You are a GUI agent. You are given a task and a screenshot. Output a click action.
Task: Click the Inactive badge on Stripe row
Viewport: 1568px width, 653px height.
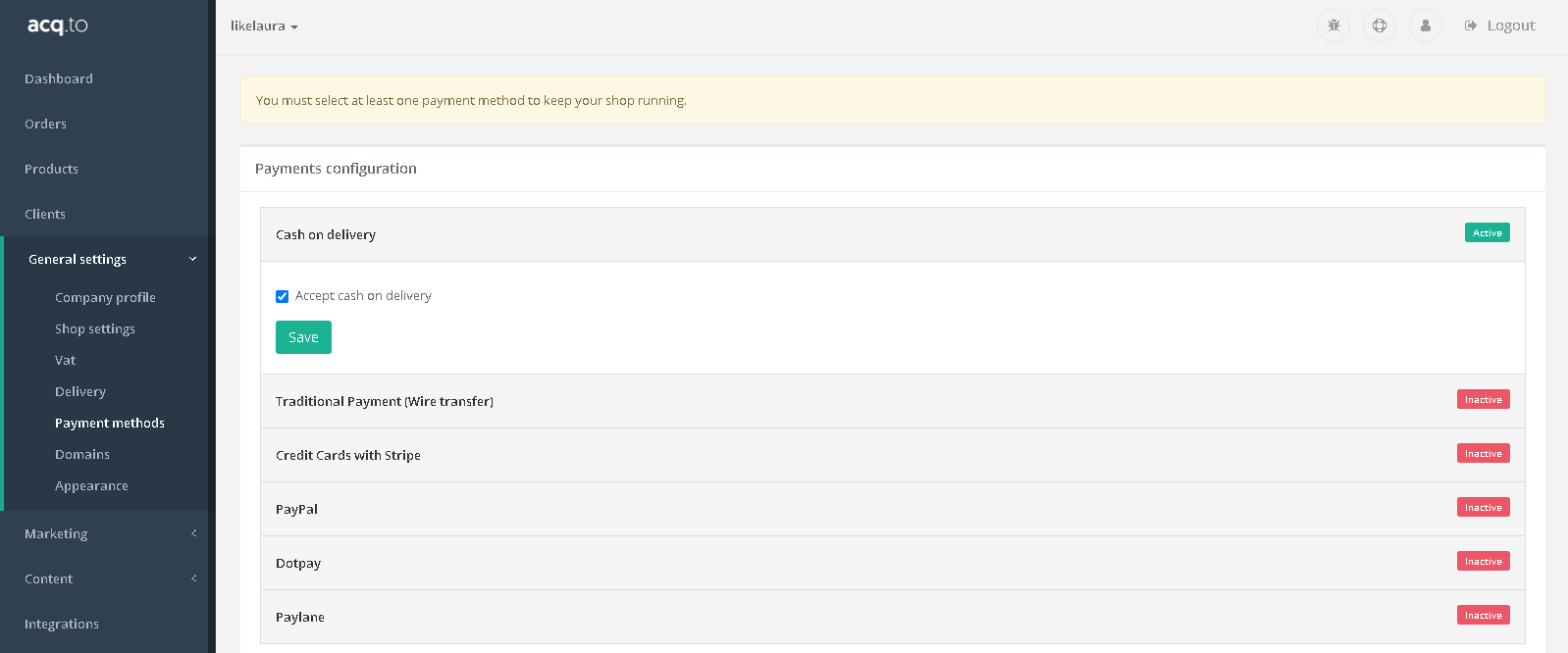pos(1484,453)
